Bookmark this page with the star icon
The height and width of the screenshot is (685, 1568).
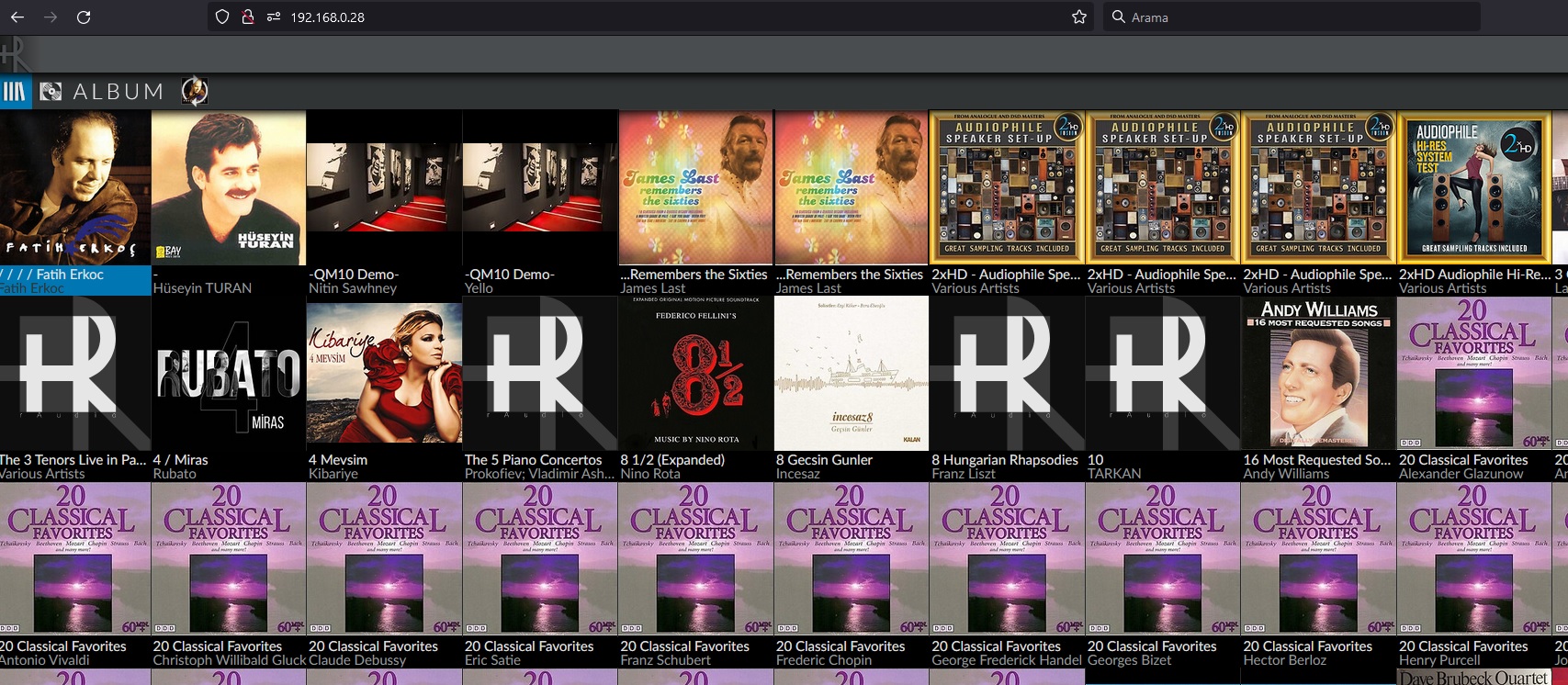[x=1079, y=17]
